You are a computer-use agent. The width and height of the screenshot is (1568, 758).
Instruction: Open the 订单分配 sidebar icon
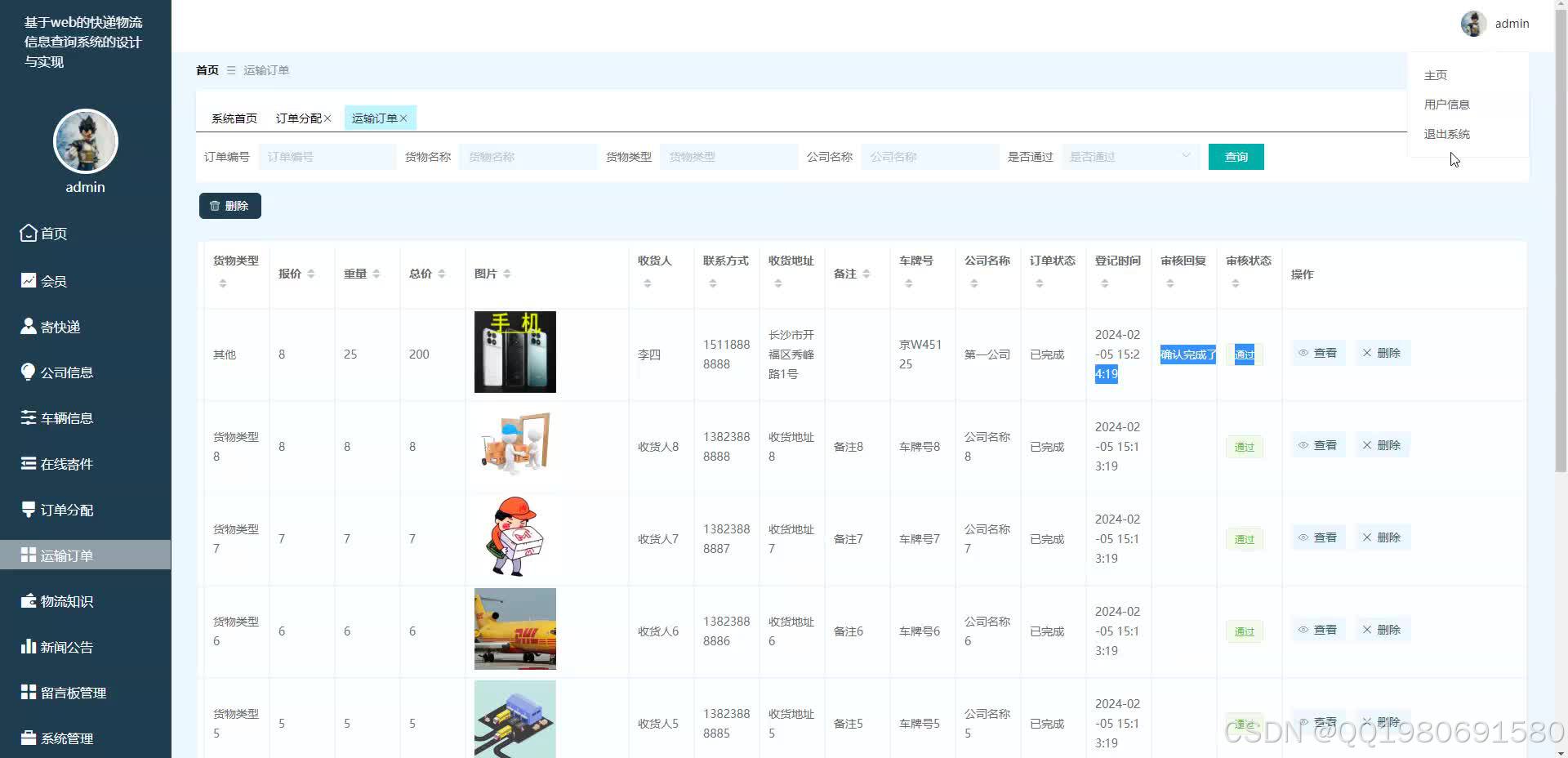click(x=29, y=509)
